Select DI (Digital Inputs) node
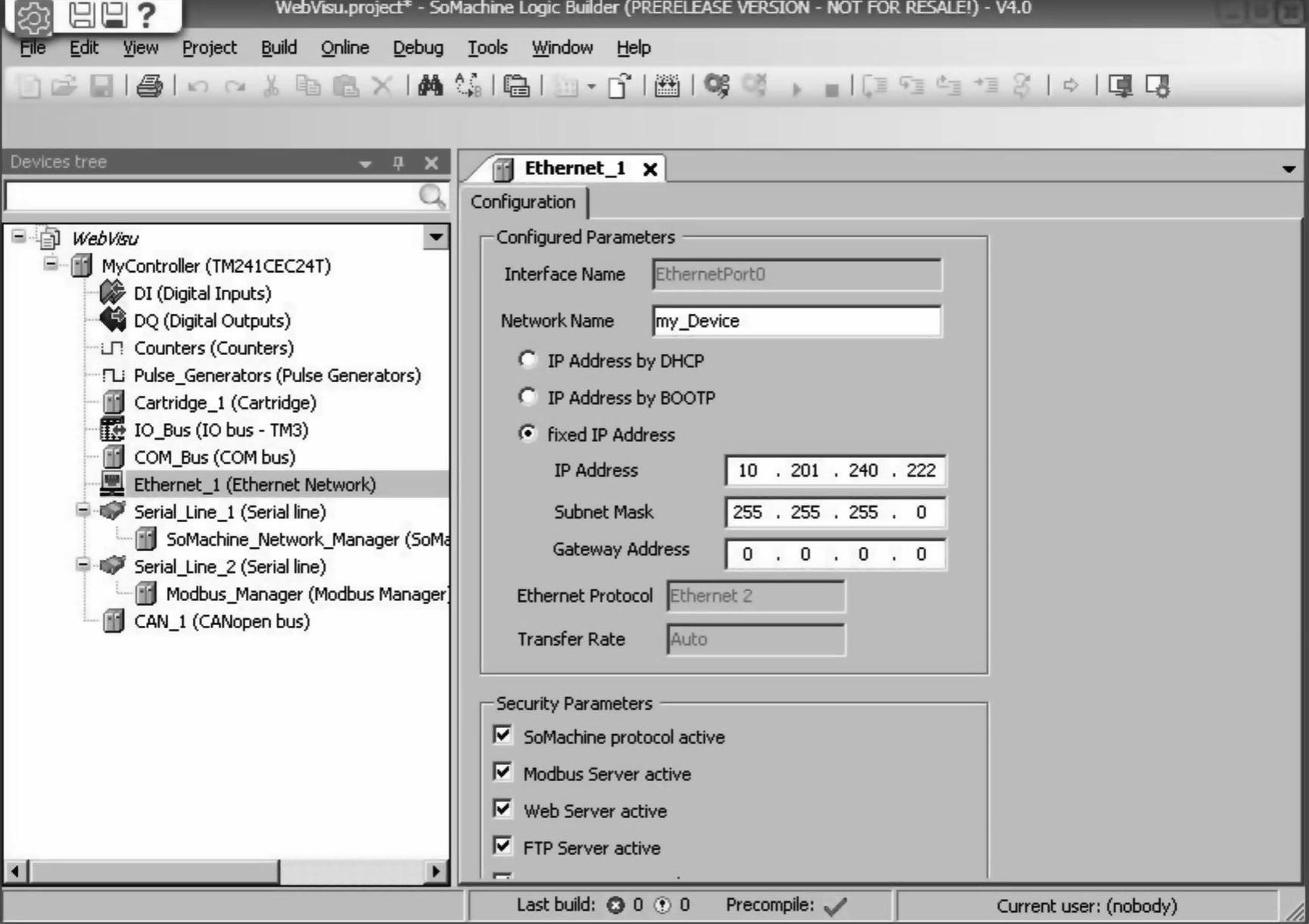Screen dimensions: 1309x924 pos(202,293)
